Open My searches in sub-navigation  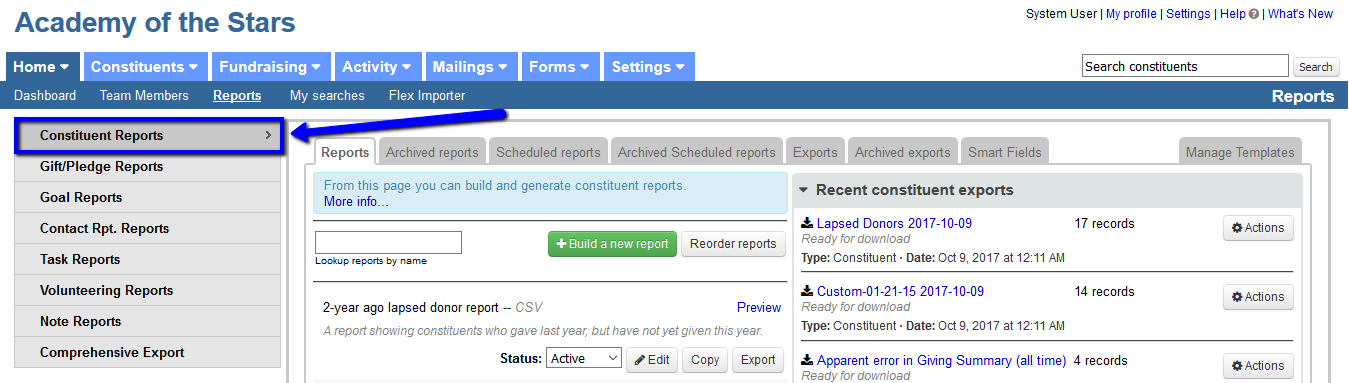pos(327,96)
